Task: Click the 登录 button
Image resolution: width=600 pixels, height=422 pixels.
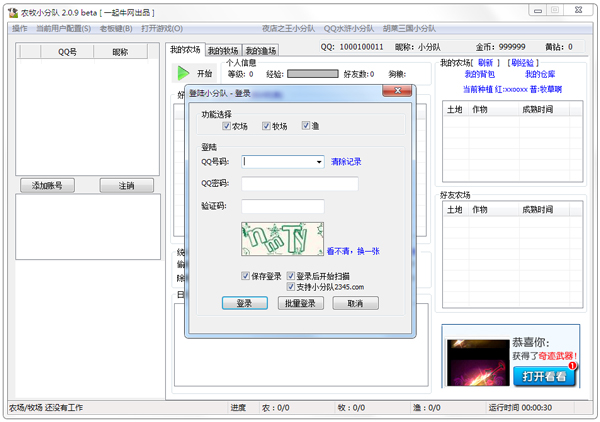Action: (245, 303)
